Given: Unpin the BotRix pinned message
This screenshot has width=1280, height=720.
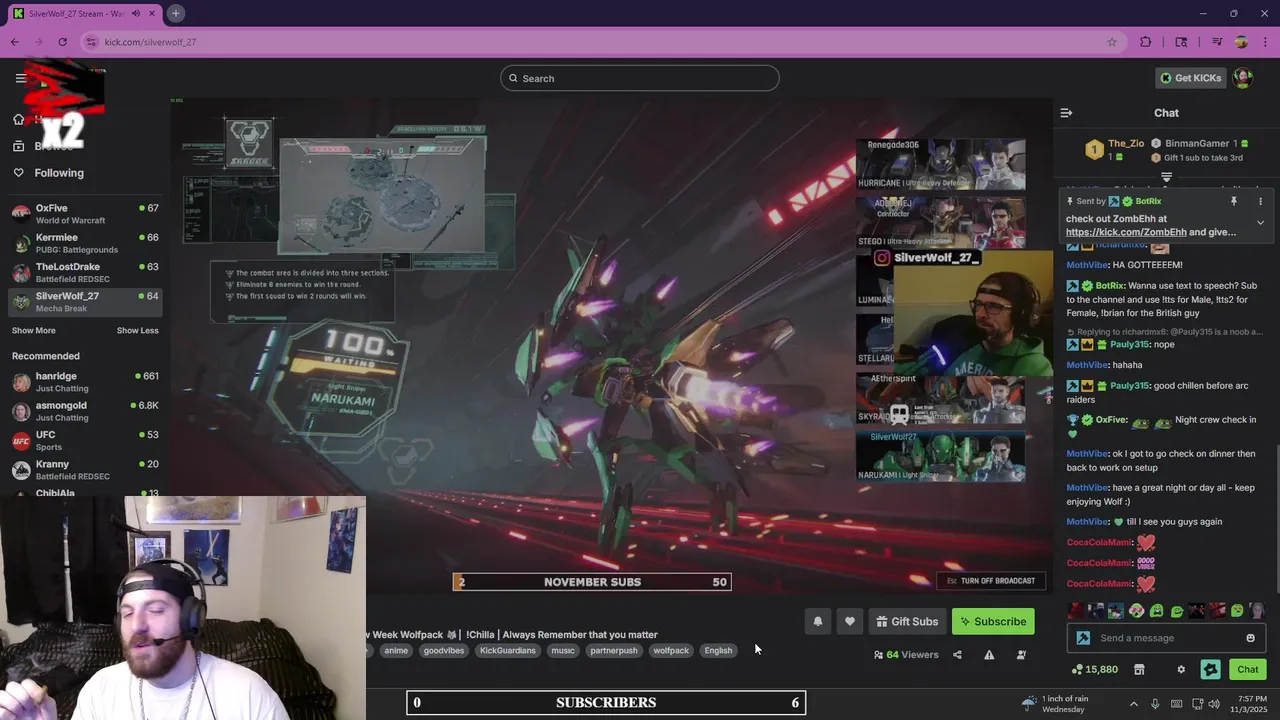Looking at the screenshot, I should point(1234,201).
